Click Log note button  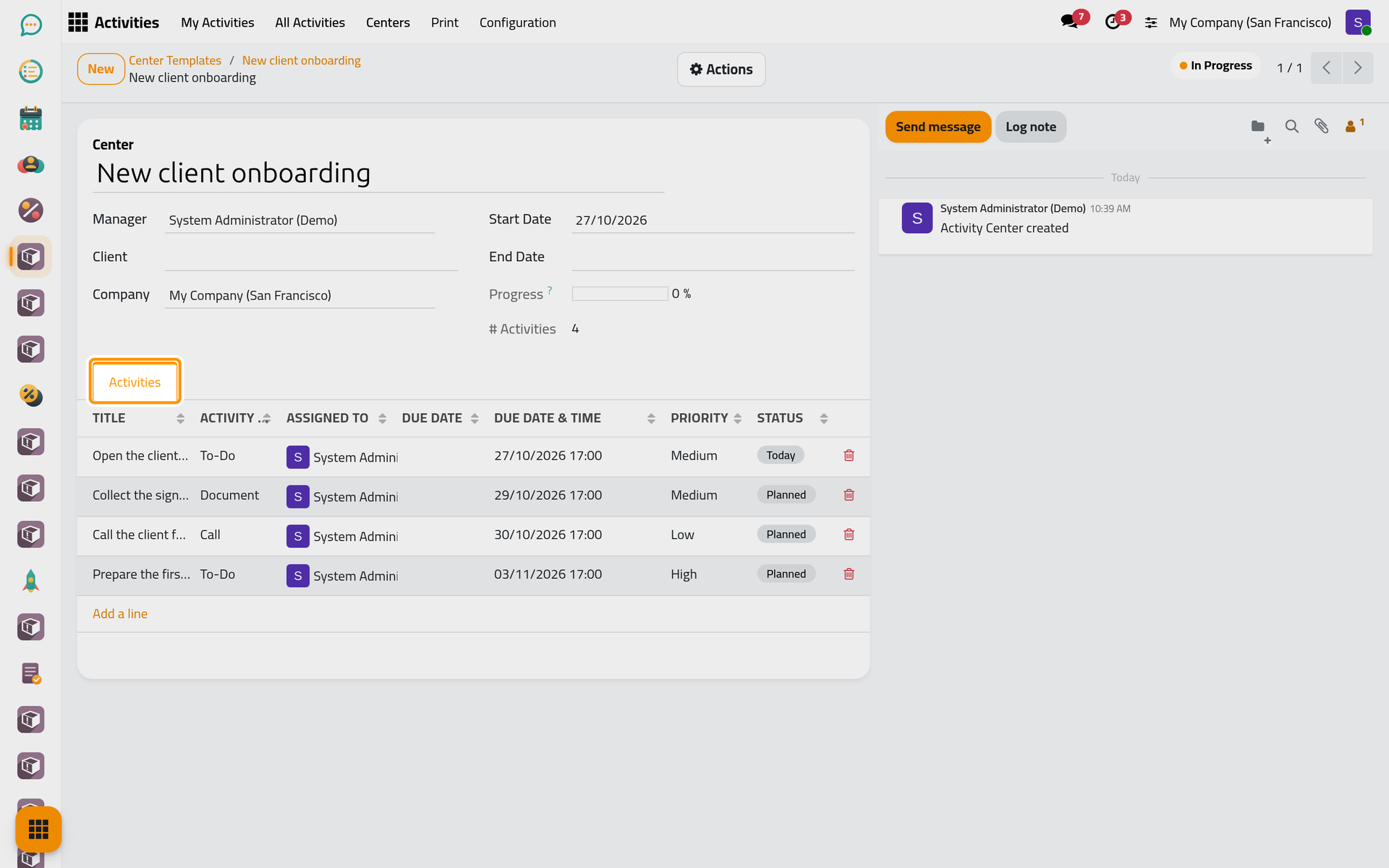tap(1030, 127)
